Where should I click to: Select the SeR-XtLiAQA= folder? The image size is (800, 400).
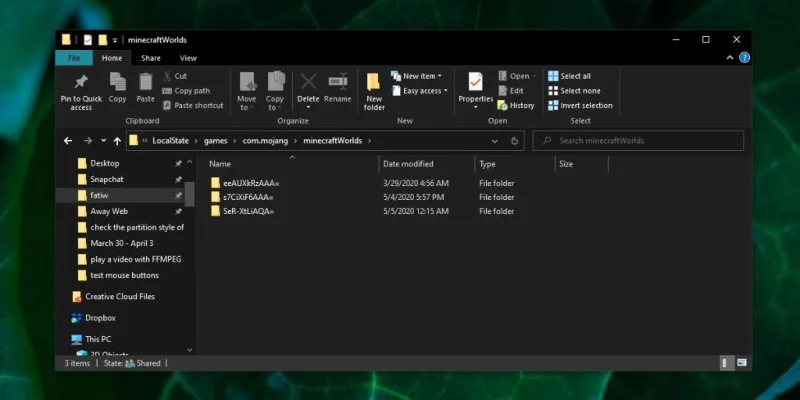242,211
